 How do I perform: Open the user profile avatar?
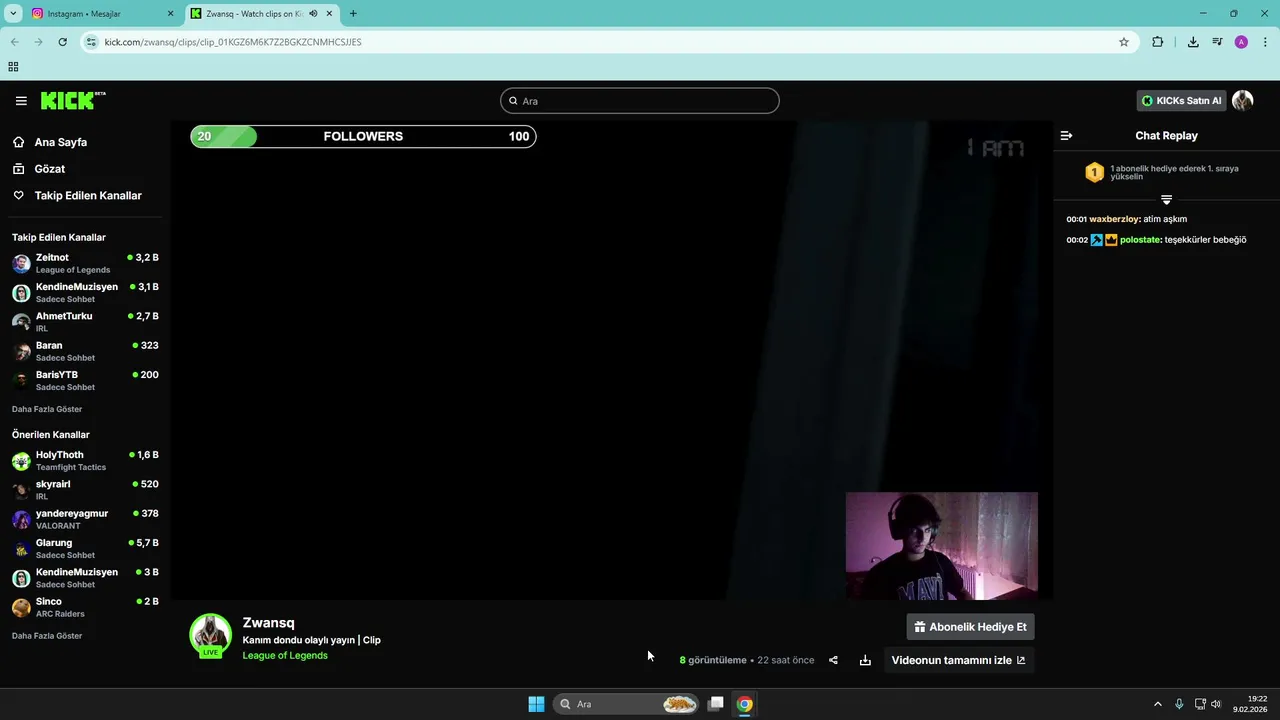click(x=1242, y=100)
